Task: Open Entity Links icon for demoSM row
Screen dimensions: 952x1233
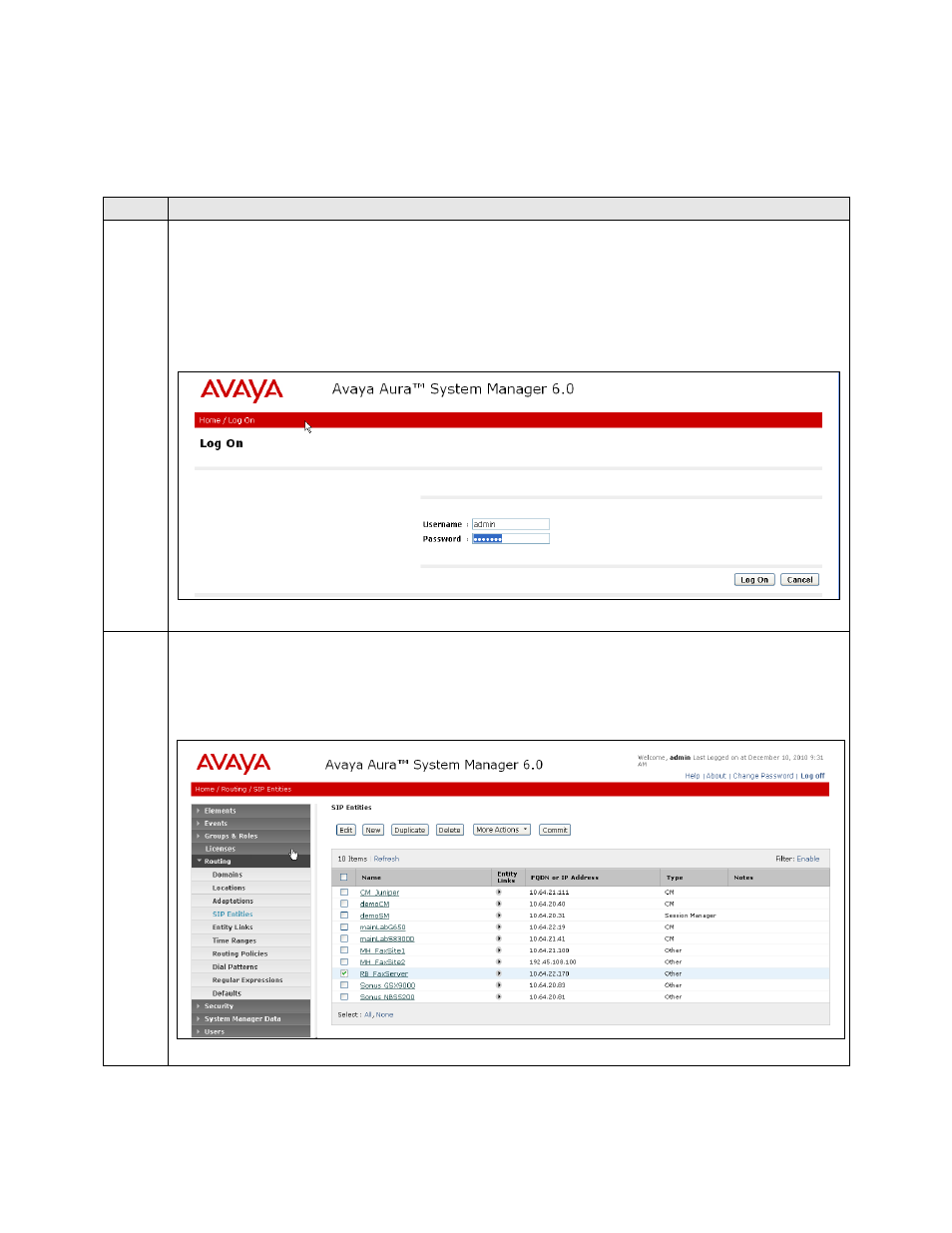Action: tap(499, 916)
